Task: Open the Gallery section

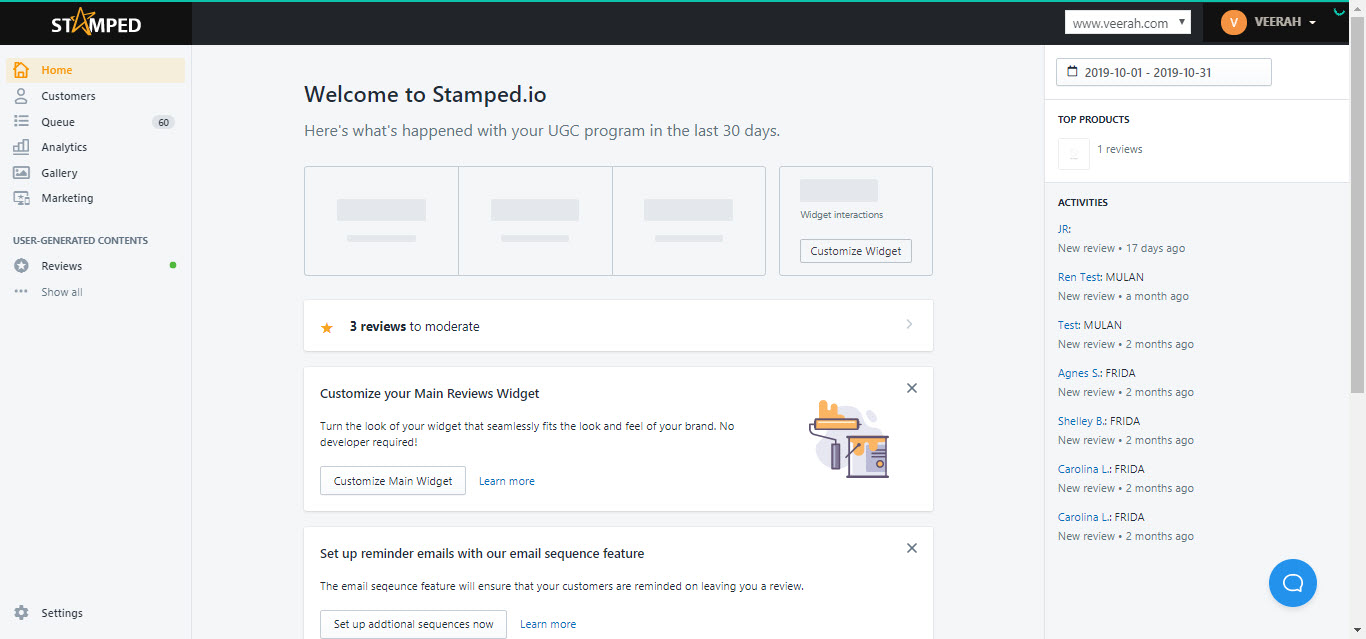Action: [59, 173]
